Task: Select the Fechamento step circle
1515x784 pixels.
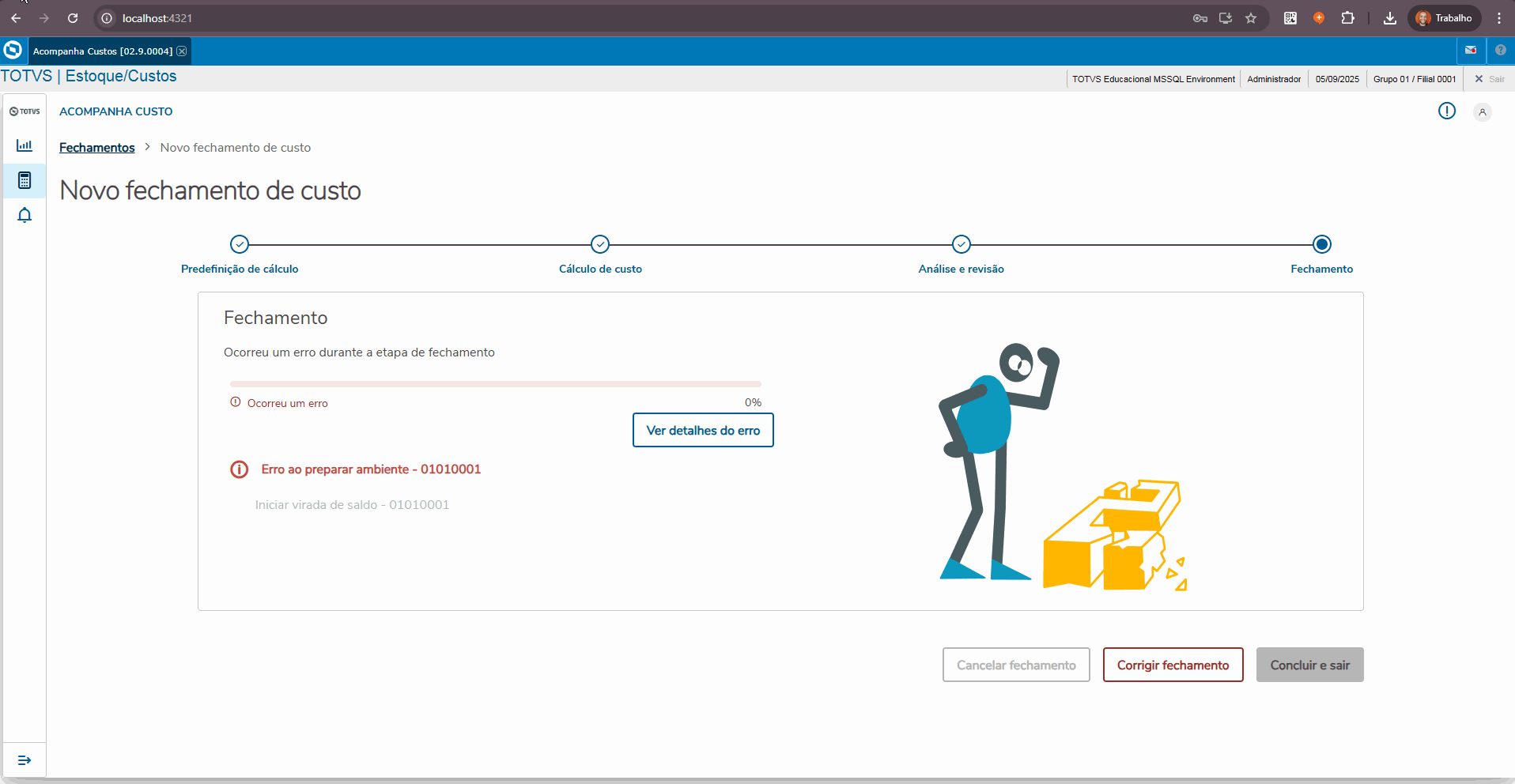Action: [1322, 244]
